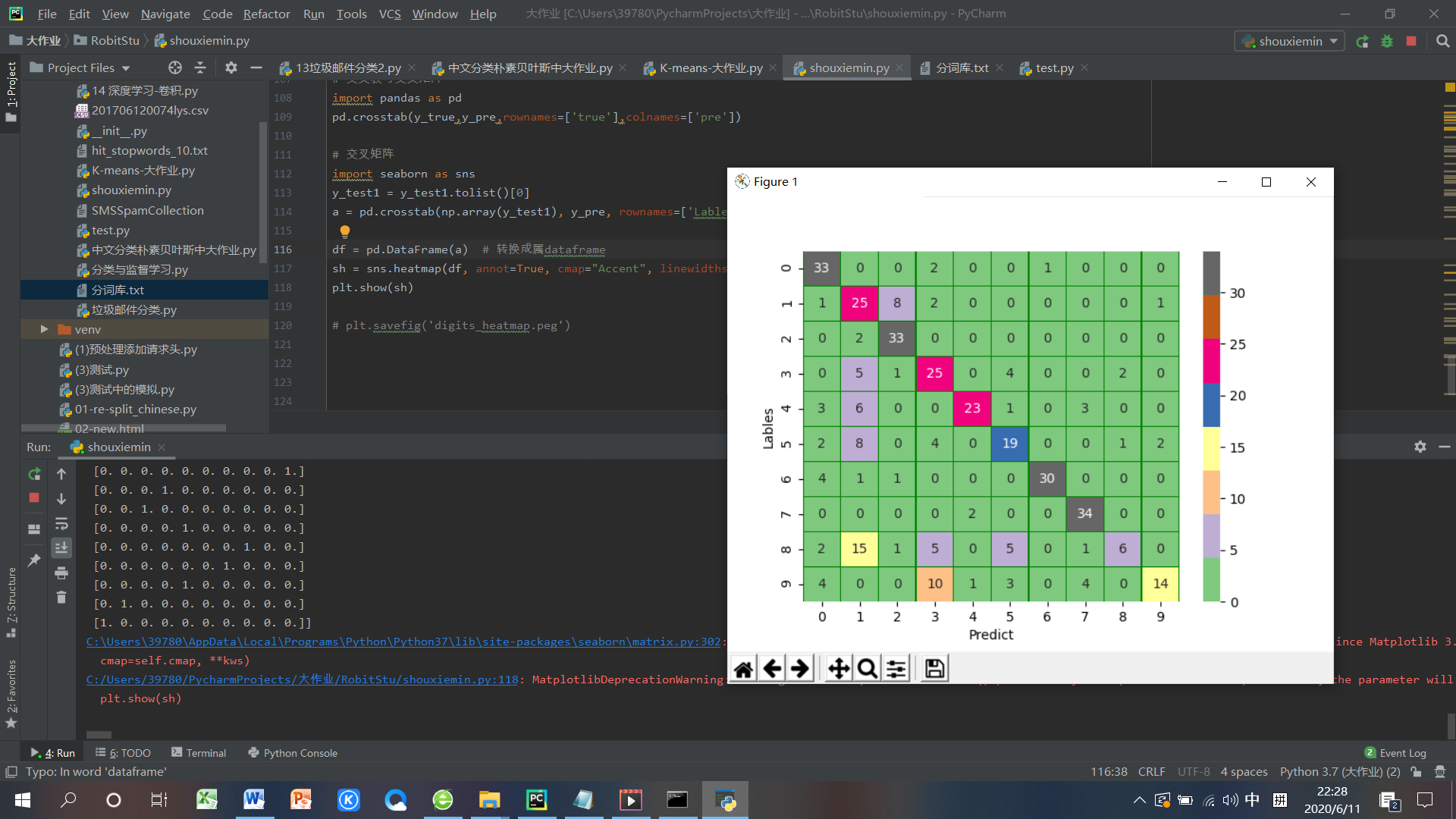This screenshot has height=819, width=1456.
Task: Open Configure subplots sliders icon
Action: [x=896, y=669]
